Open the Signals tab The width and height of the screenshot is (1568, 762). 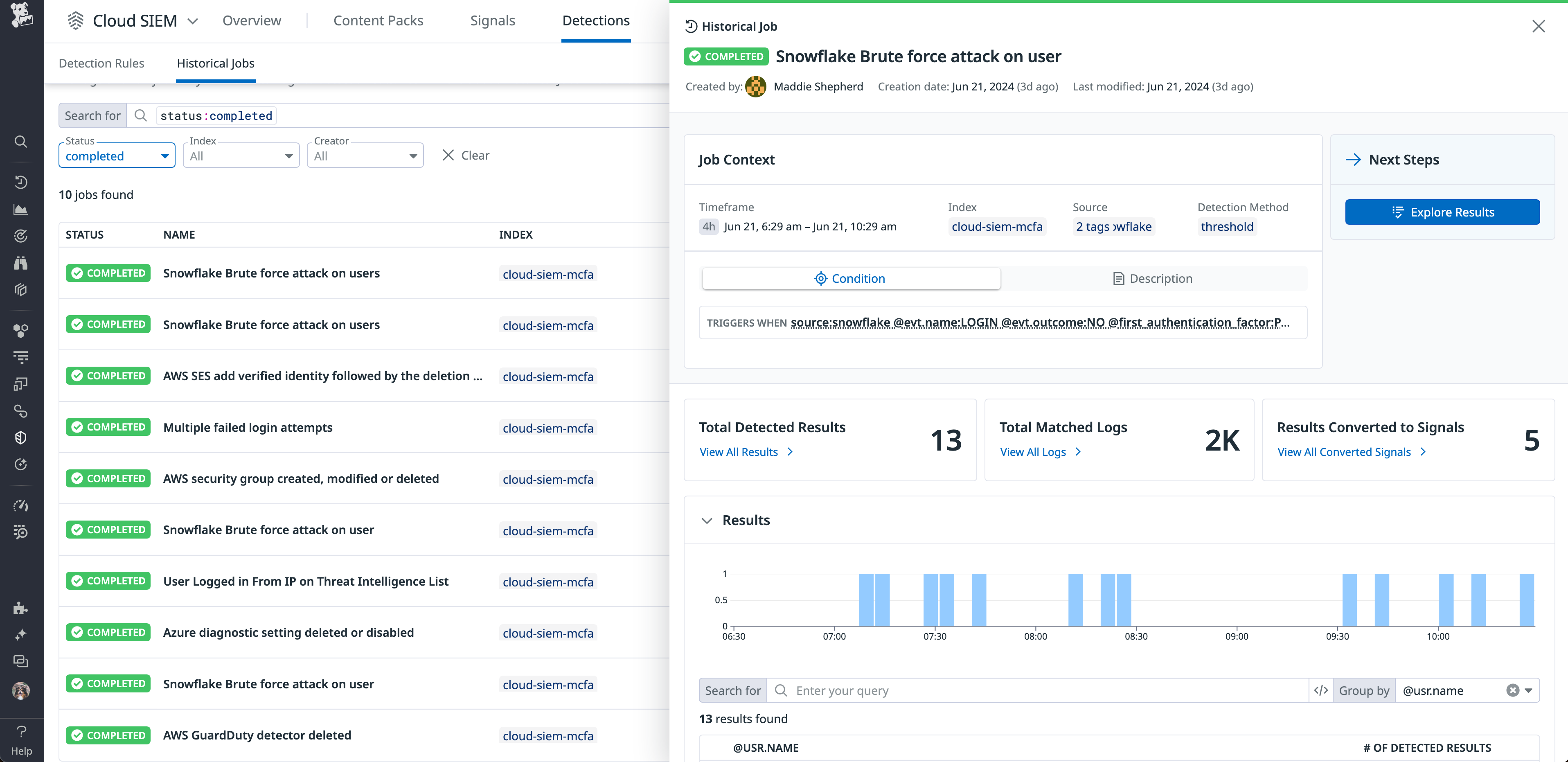point(492,20)
